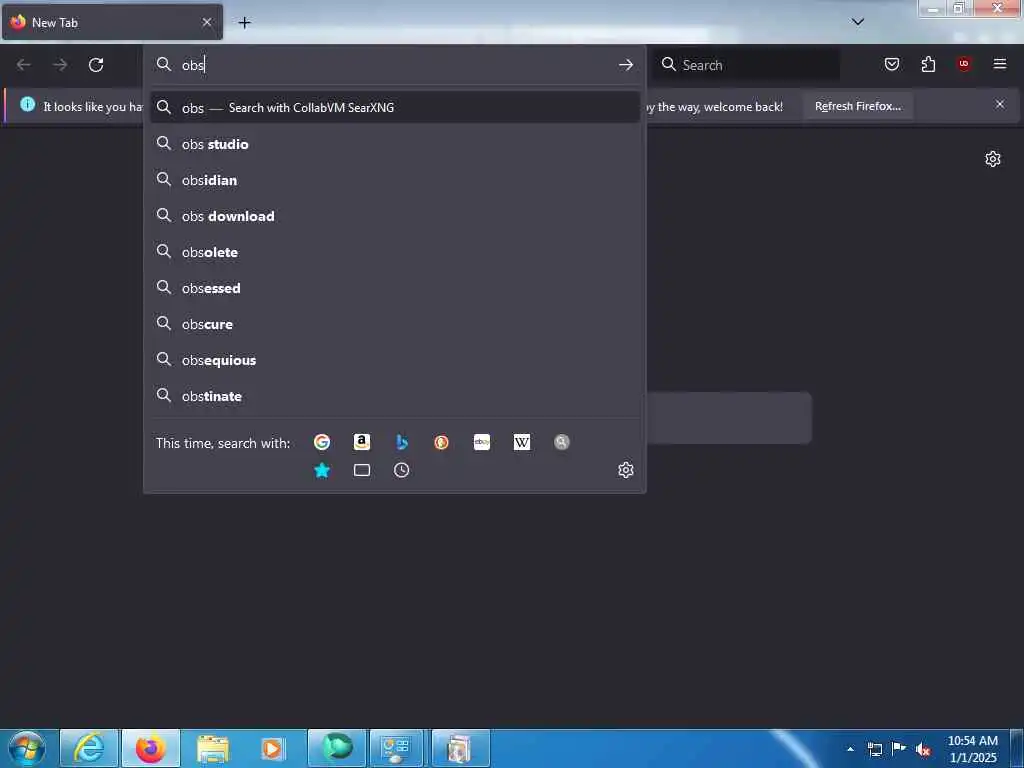This screenshot has width=1024, height=768.
Task: Personalize new tab gear icon
Action: pyautogui.click(x=993, y=159)
